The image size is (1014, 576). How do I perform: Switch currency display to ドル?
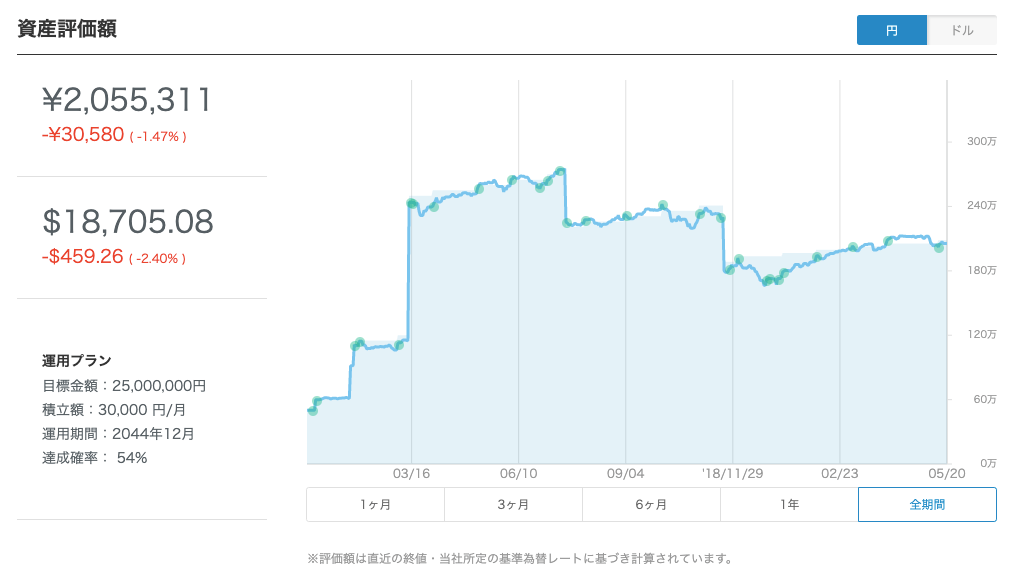[962, 31]
